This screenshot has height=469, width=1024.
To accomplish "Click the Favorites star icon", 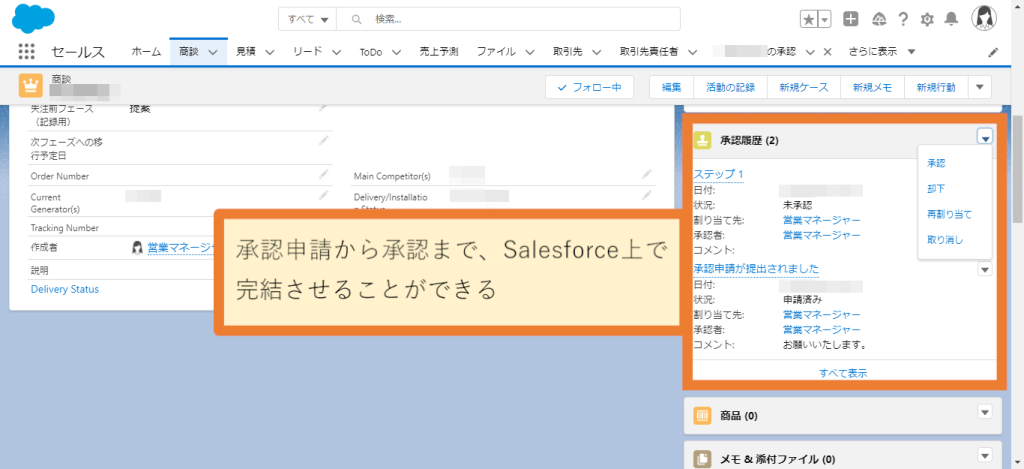I will click(808, 20).
